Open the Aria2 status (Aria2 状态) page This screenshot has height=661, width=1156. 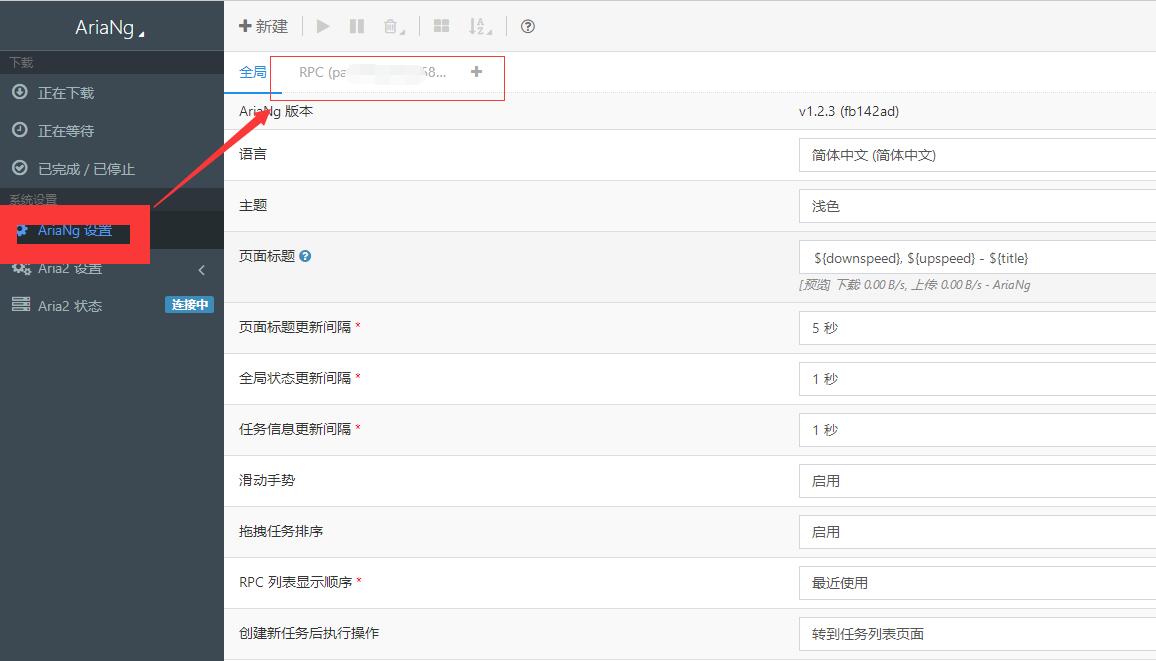pyautogui.click(x=70, y=306)
